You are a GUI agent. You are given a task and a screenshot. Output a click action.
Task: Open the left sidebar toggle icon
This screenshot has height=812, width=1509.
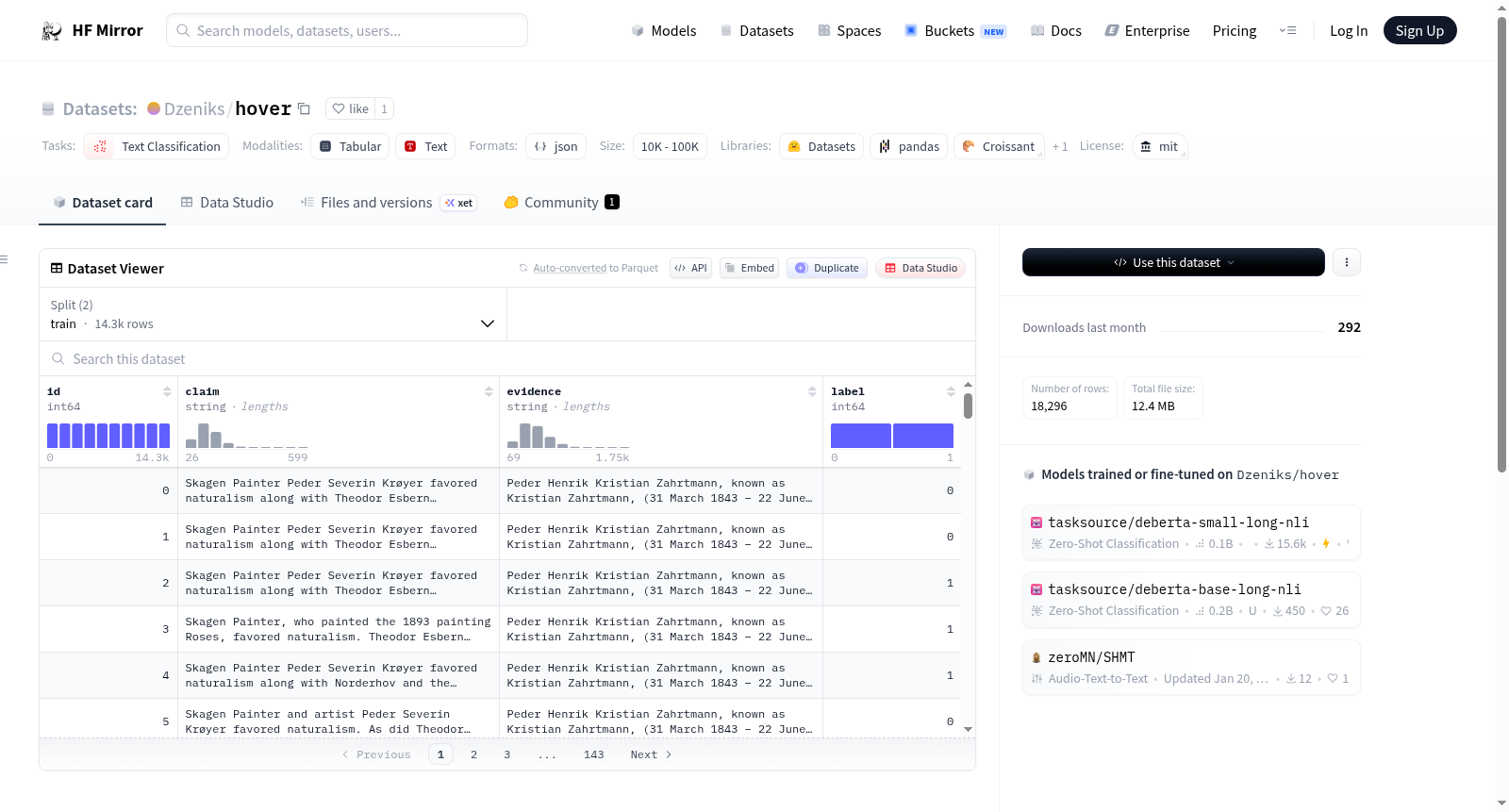tap(4, 259)
